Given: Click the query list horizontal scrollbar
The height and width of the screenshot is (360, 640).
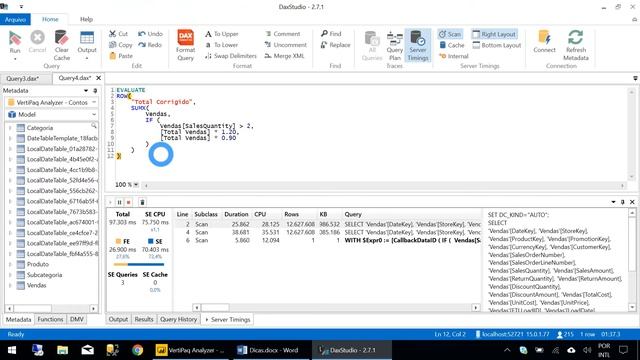Looking at the screenshot, I should (336, 307).
